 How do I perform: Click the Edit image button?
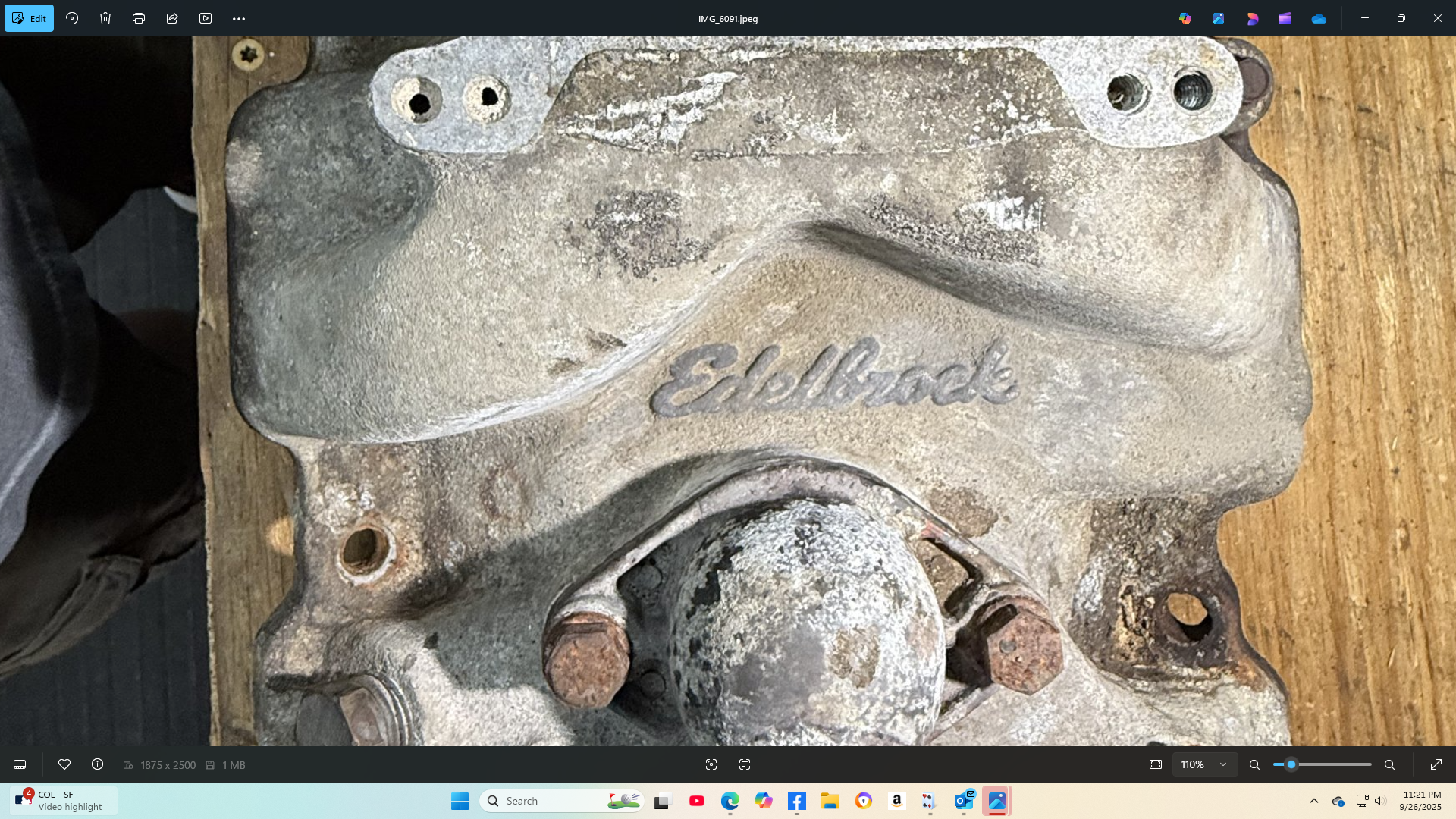30,18
